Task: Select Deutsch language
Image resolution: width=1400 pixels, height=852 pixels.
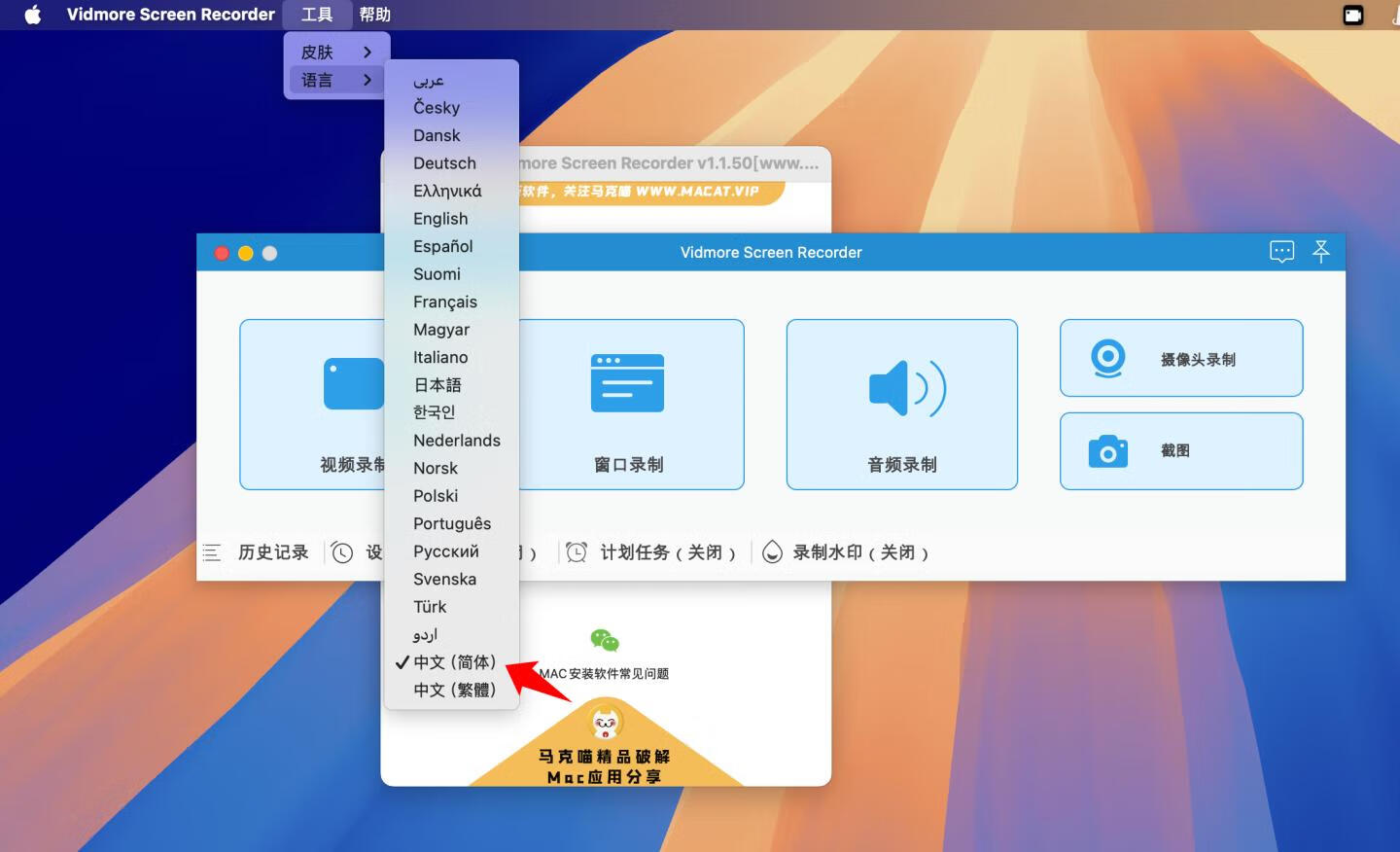Action: pos(451,163)
